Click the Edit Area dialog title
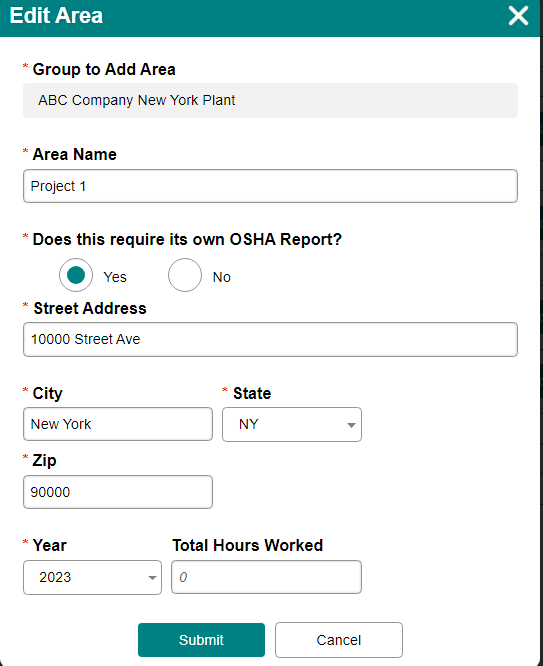This screenshot has width=543, height=666. (56, 16)
